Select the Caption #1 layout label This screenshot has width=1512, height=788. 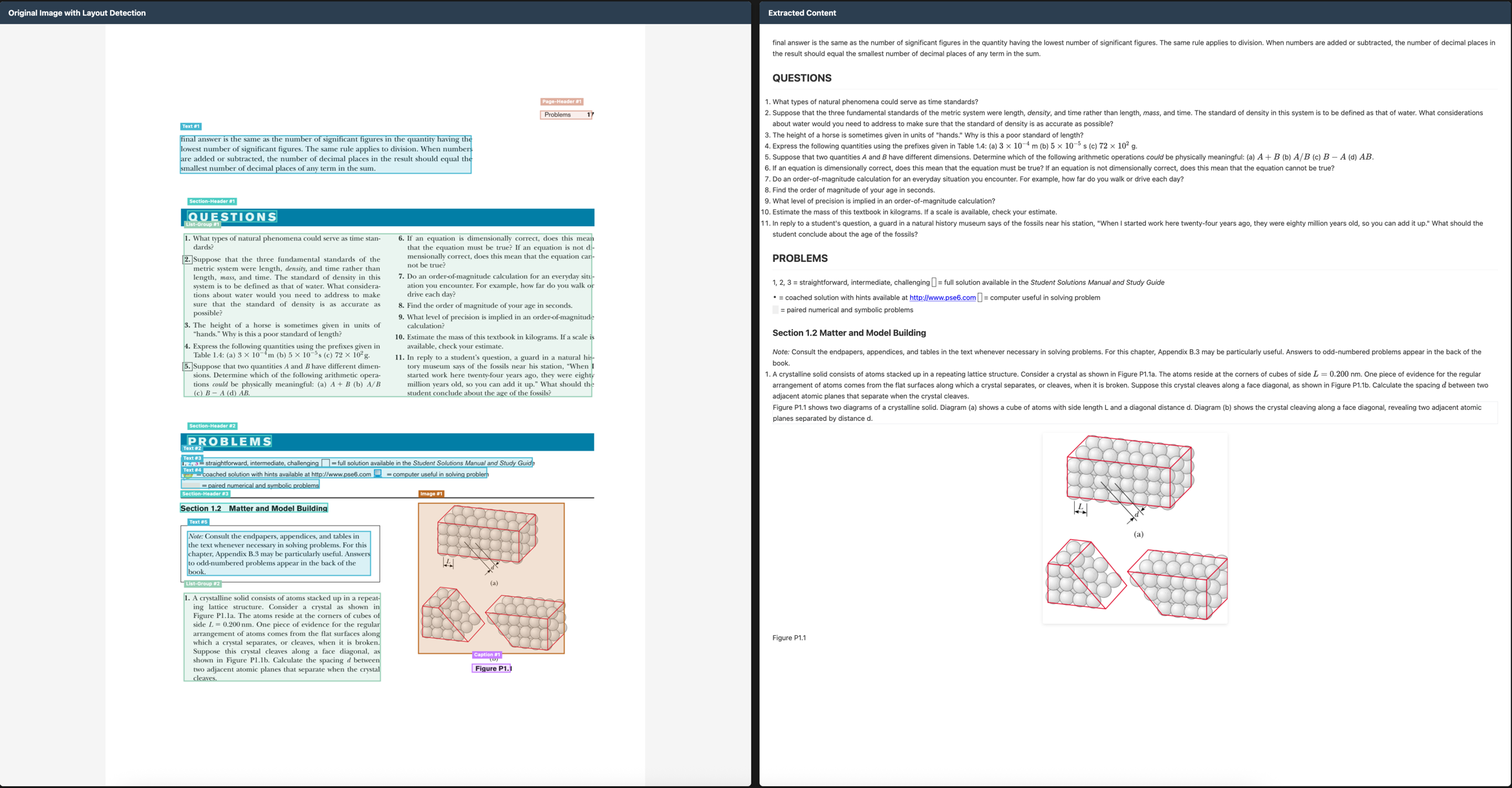[x=487, y=655]
